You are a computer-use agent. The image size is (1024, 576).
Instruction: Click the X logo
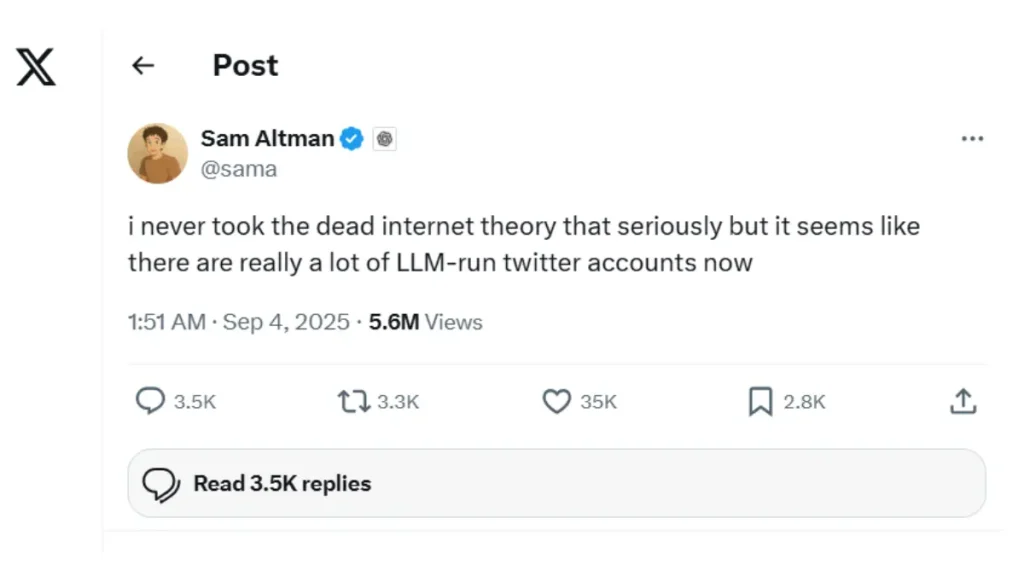(x=36, y=67)
